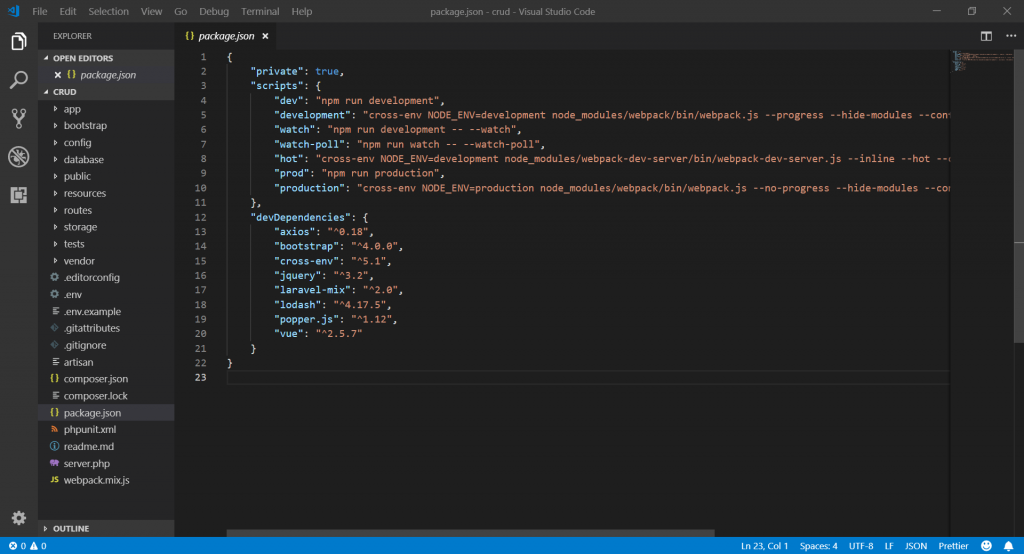Click the notifications bell in status bar
Viewport: 1024px width, 554px height.
coord(1008,546)
